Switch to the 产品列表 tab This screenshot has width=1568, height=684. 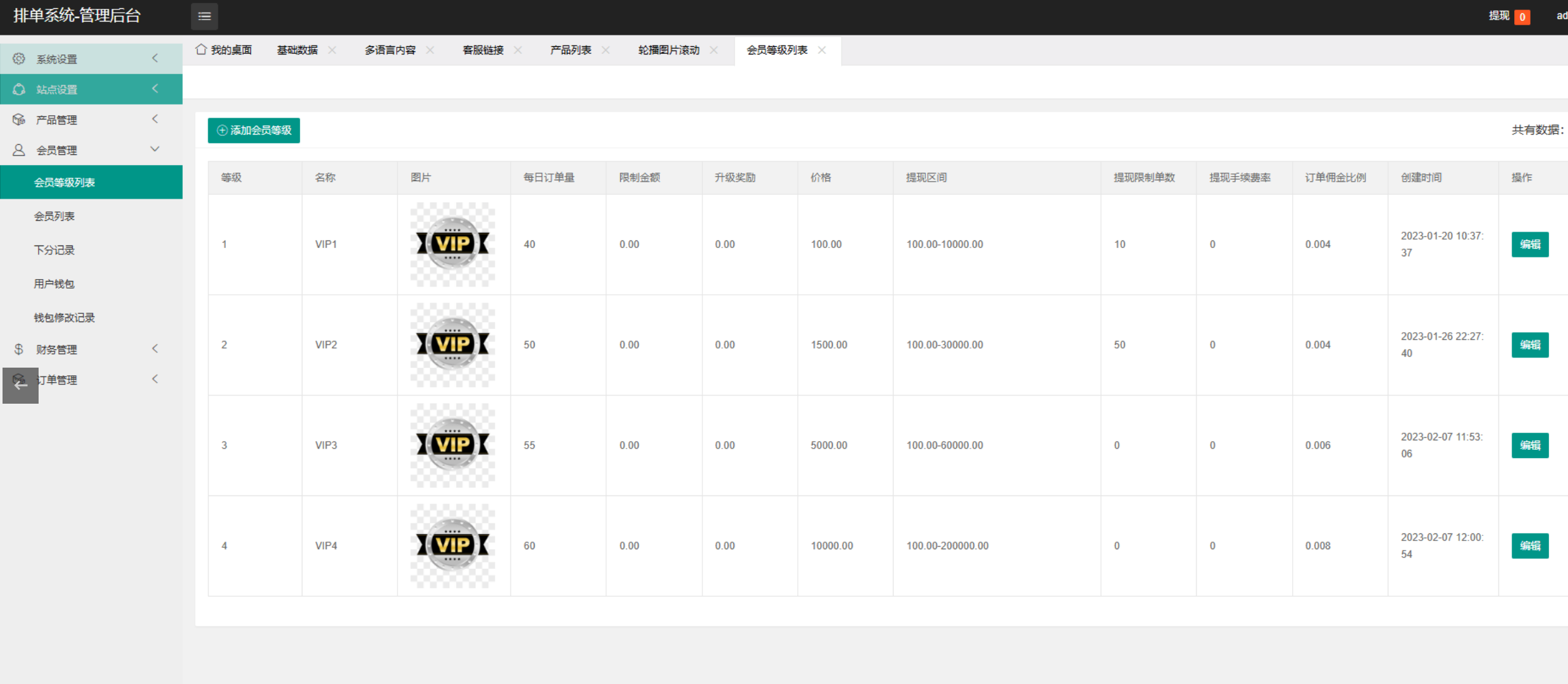pyautogui.click(x=570, y=50)
